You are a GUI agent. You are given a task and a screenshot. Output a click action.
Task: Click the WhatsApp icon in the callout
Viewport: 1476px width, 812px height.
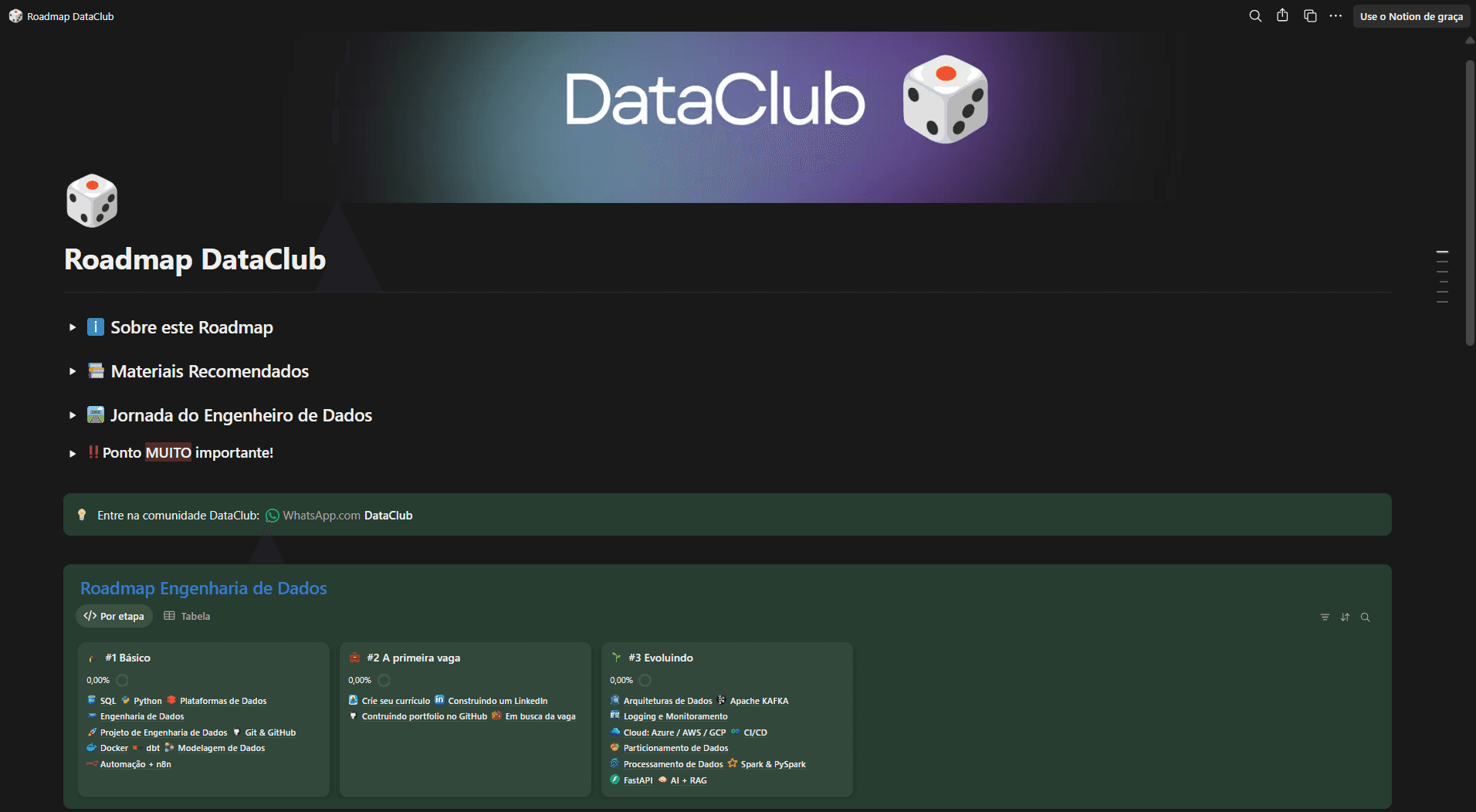[272, 515]
